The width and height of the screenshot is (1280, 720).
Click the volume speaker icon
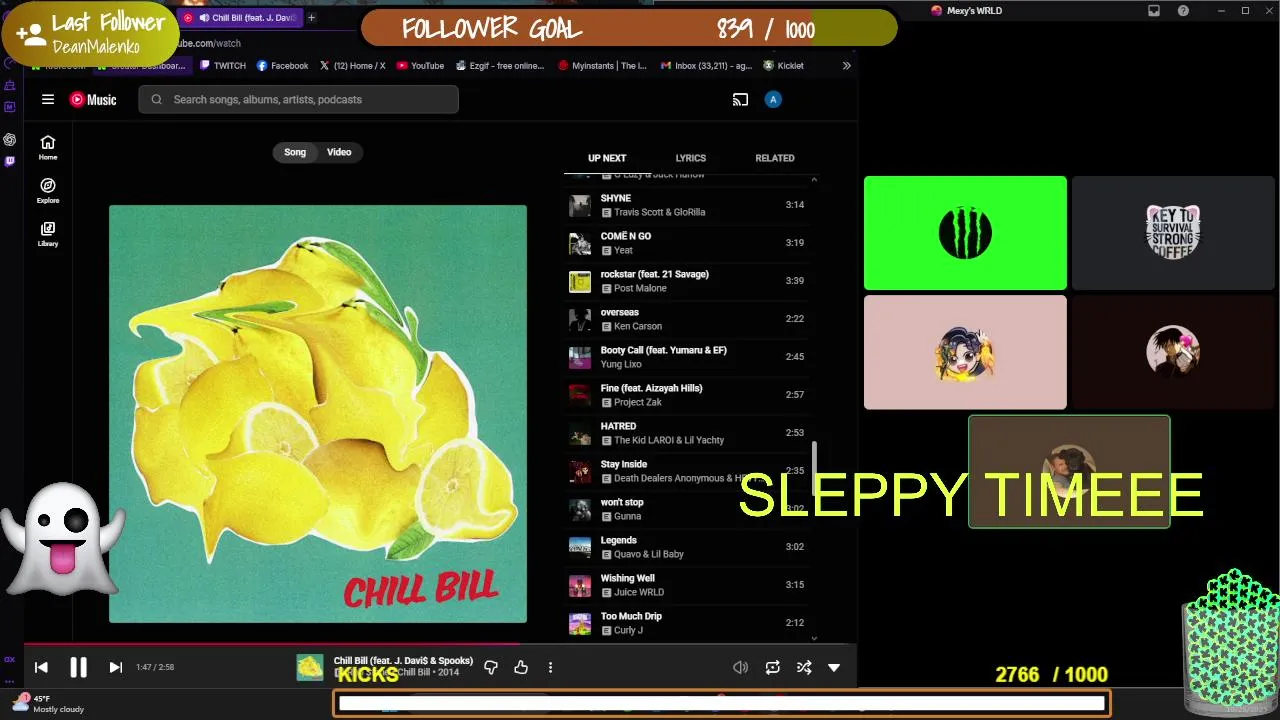click(740, 667)
